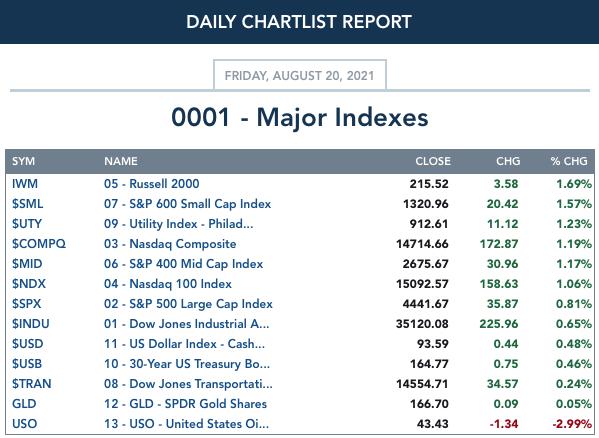Viewport: 599px width, 438px height.
Task: Open the $SML symbol link
Action: pos(27,204)
